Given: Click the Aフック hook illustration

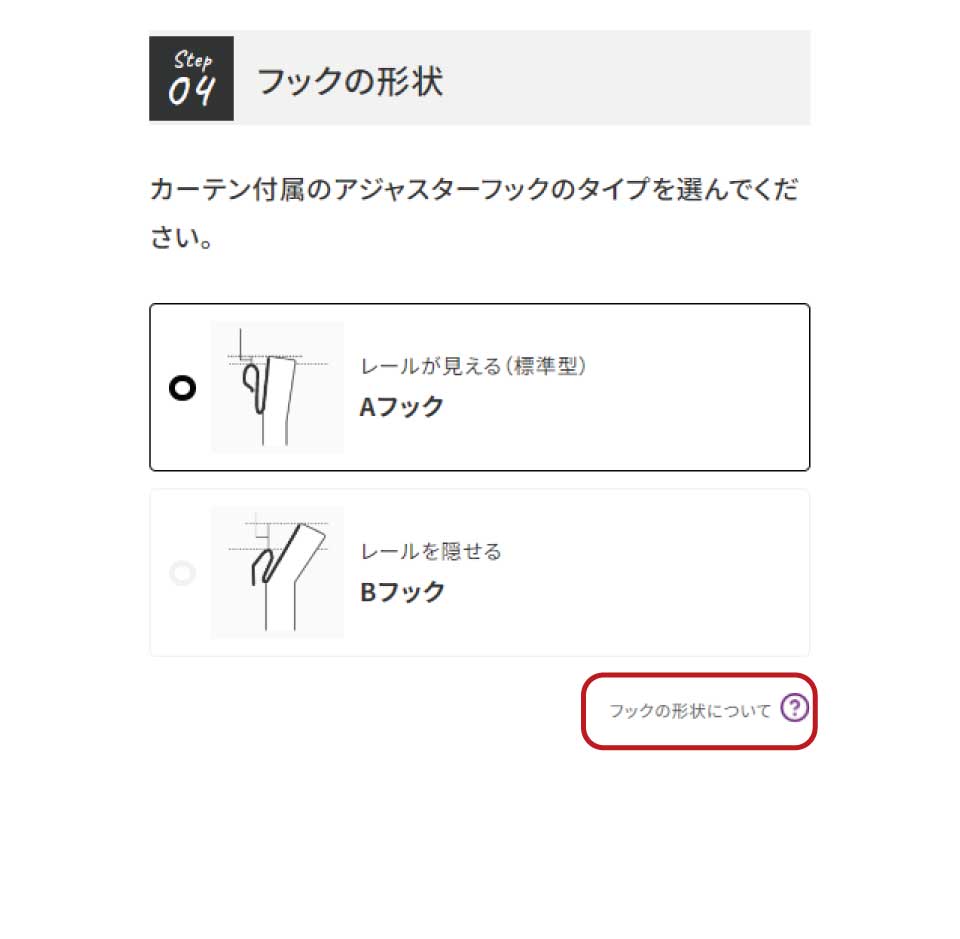Looking at the screenshot, I should (277, 387).
